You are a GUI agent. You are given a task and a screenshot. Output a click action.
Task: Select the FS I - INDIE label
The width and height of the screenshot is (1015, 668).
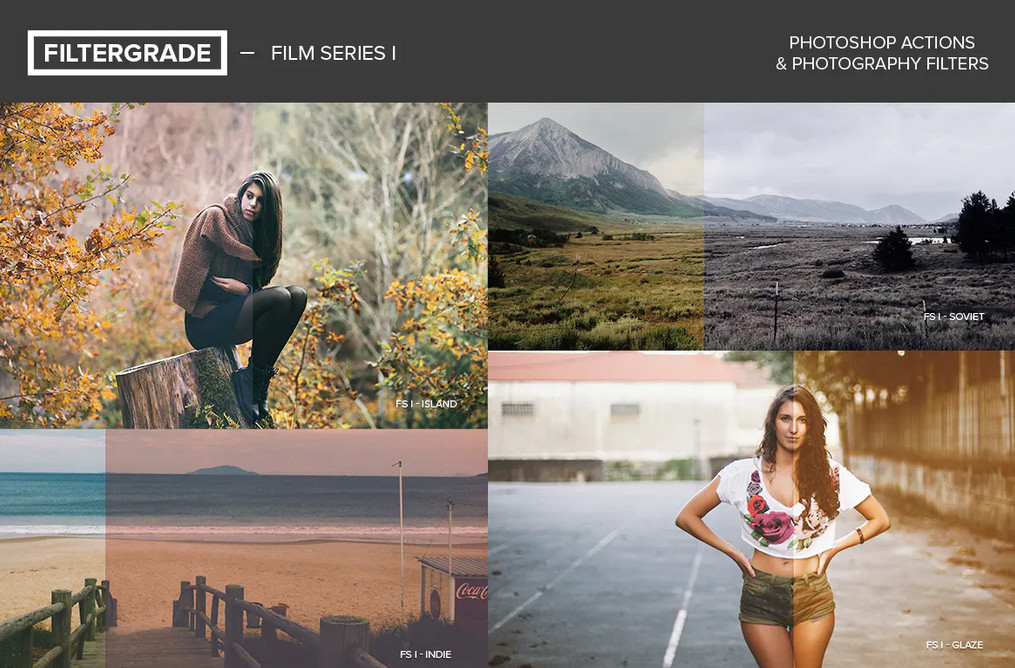[x=425, y=654]
